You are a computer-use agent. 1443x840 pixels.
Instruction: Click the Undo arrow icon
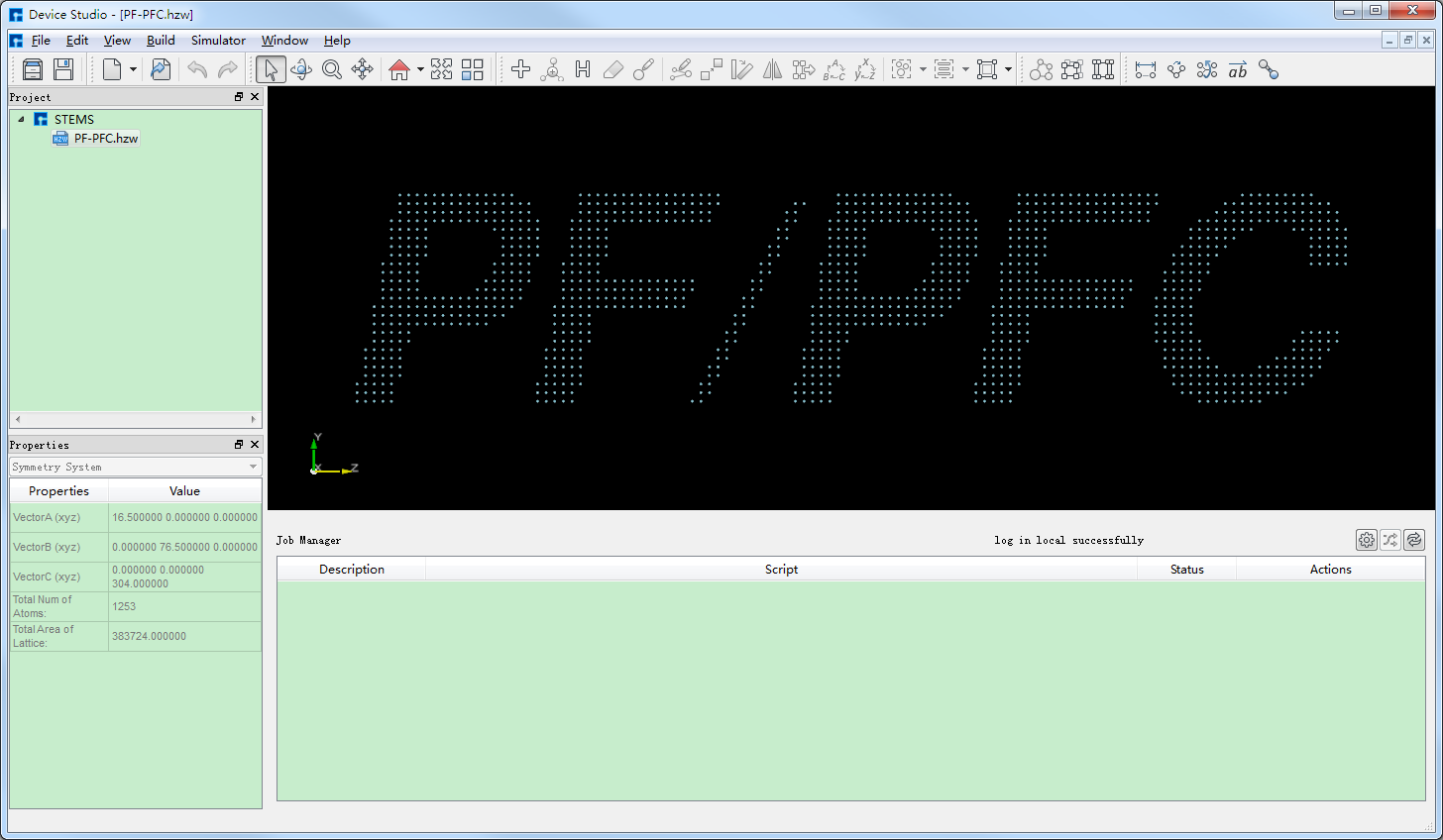pos(197,69)
